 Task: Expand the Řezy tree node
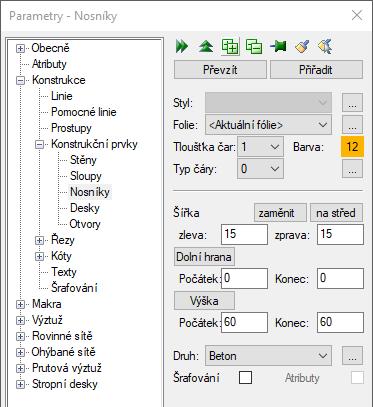pyautogui.click(x=39, y=241)
